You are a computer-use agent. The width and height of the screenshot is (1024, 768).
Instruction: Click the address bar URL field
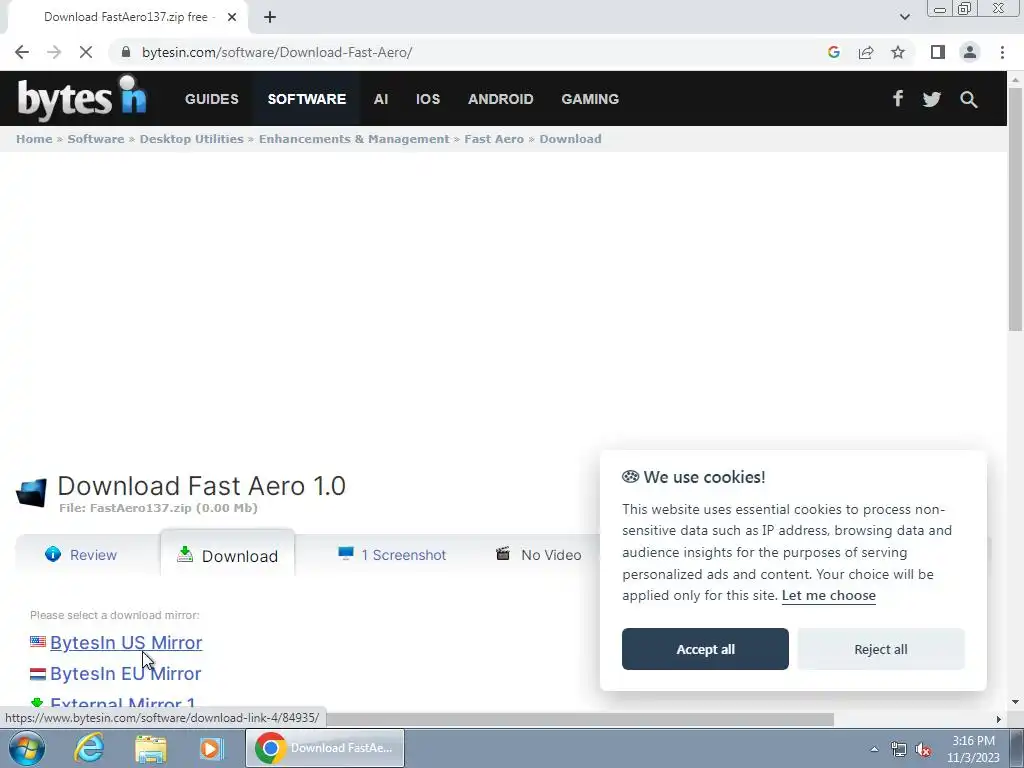[470, 52]
